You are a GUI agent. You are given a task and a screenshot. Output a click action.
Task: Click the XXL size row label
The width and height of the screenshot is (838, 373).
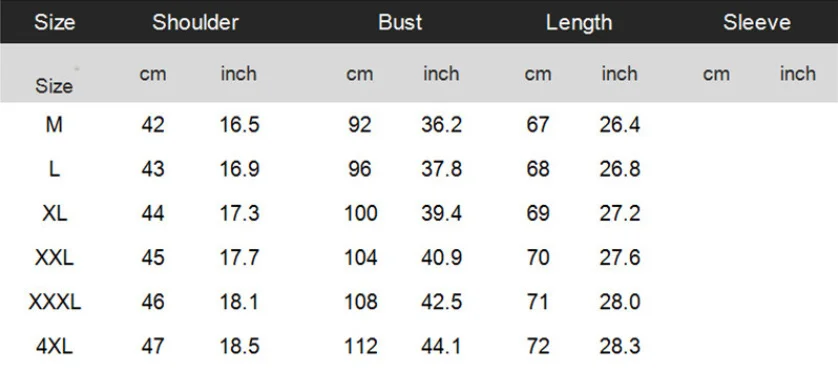pos(55,258)
